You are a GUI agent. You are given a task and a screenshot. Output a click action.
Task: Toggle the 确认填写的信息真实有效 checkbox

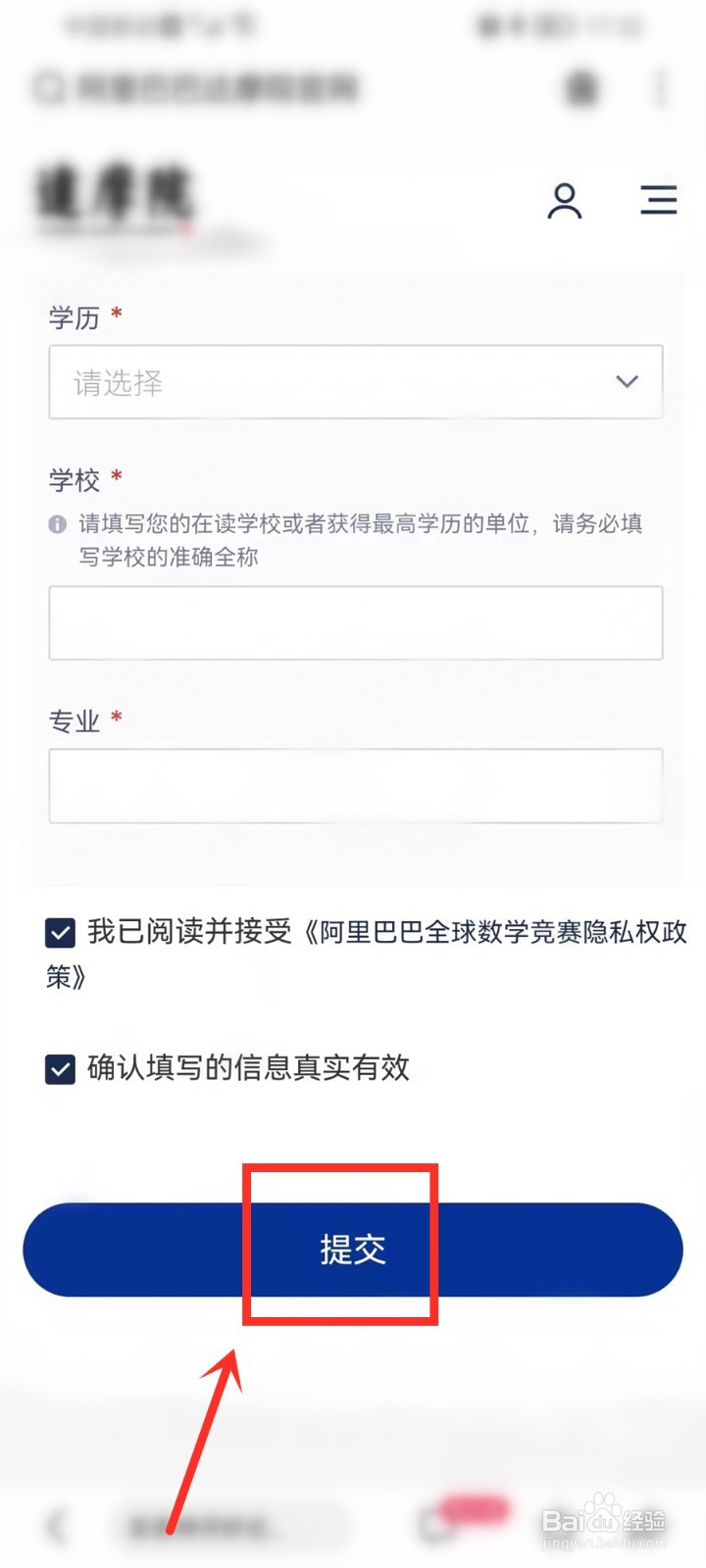coord(60,1068)
